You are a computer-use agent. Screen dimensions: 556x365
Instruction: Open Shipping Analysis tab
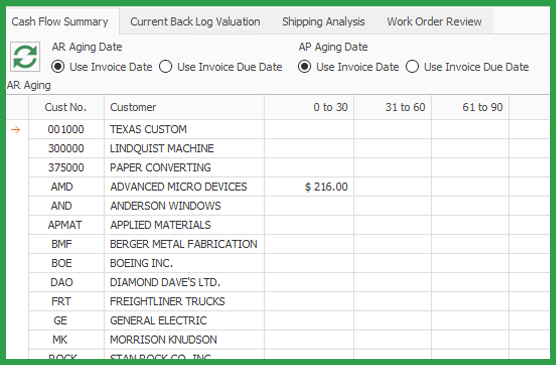[x=323, y=22]
